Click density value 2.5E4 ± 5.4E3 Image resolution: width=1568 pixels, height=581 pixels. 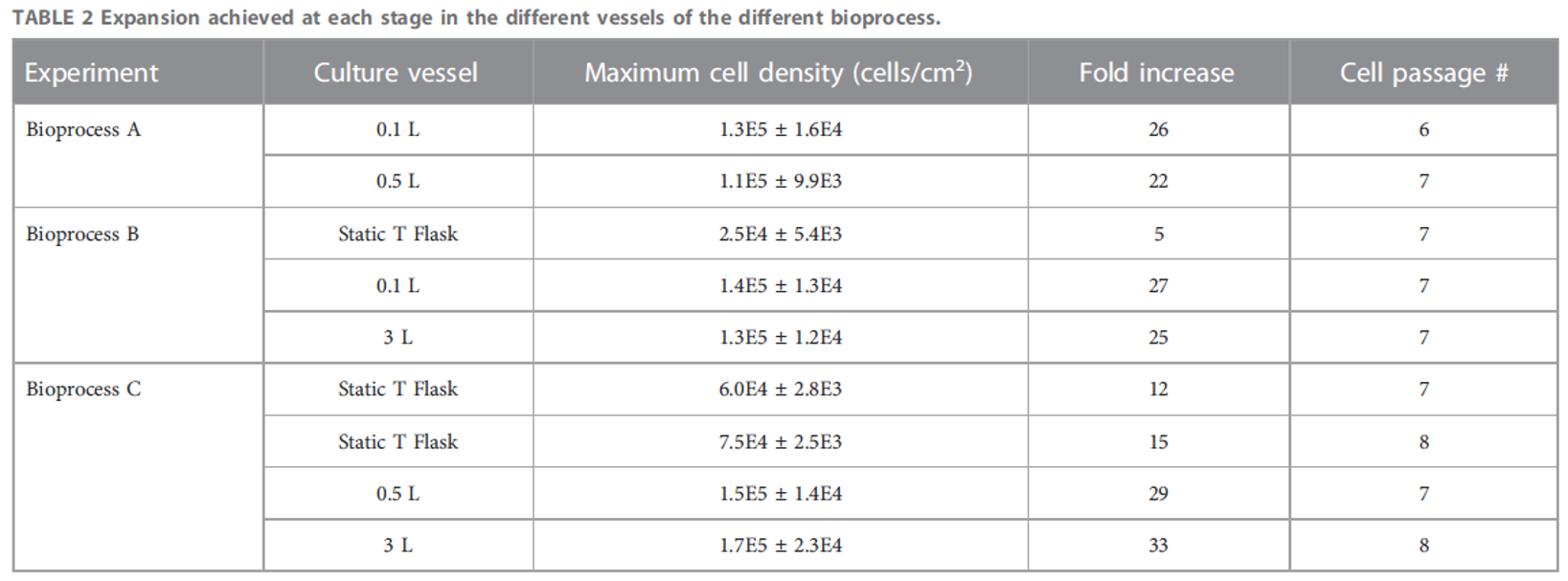pos(780,235)
